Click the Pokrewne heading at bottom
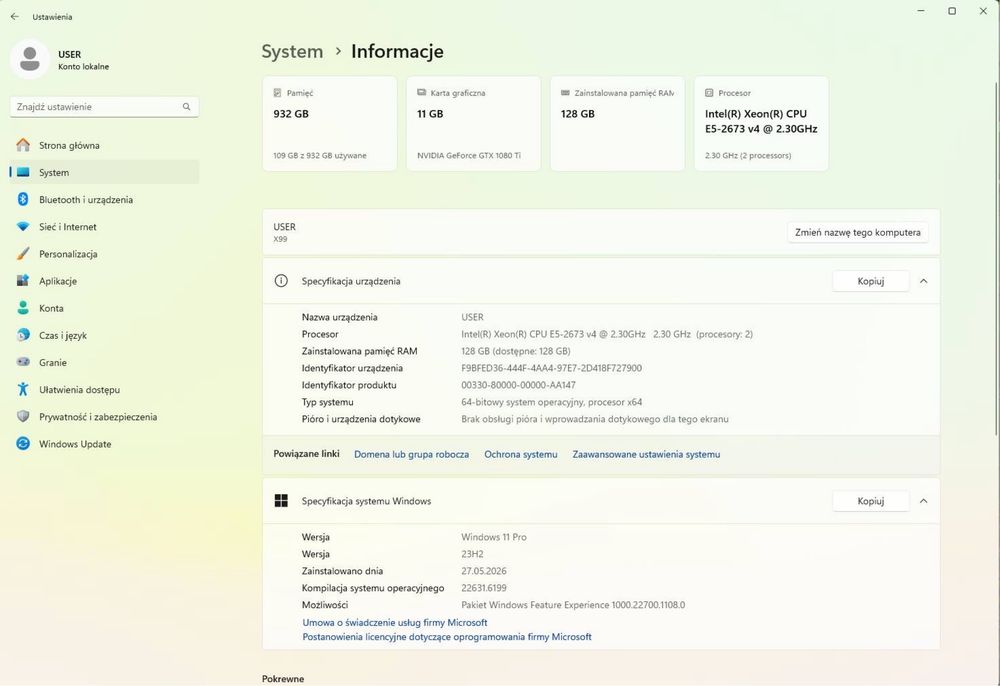 pyautogui.click(x=283, y=679)
